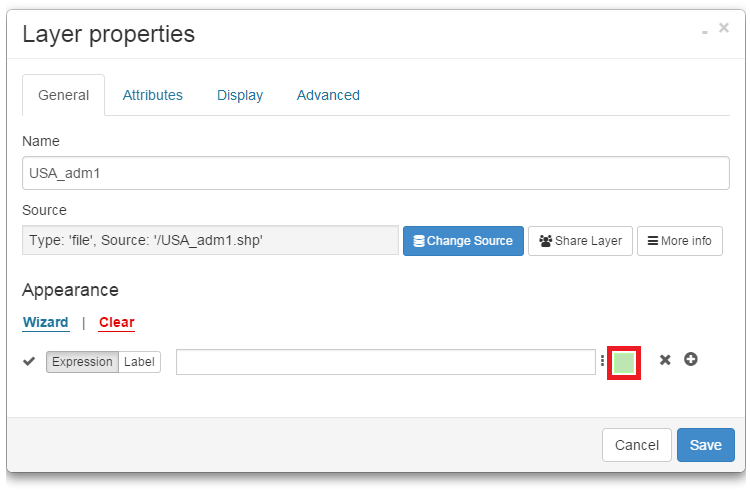Open the appearance Wizard link
Viewport: 750px width, 492px height.
point(45,322)
